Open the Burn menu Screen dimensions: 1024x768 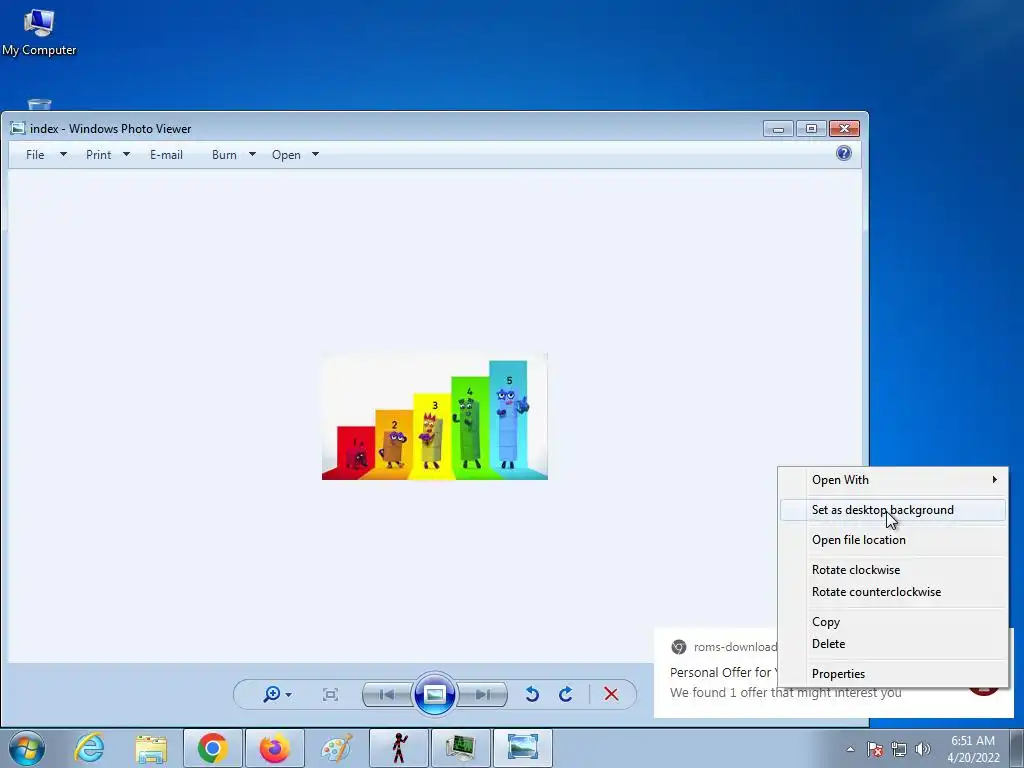coord(224,155)
